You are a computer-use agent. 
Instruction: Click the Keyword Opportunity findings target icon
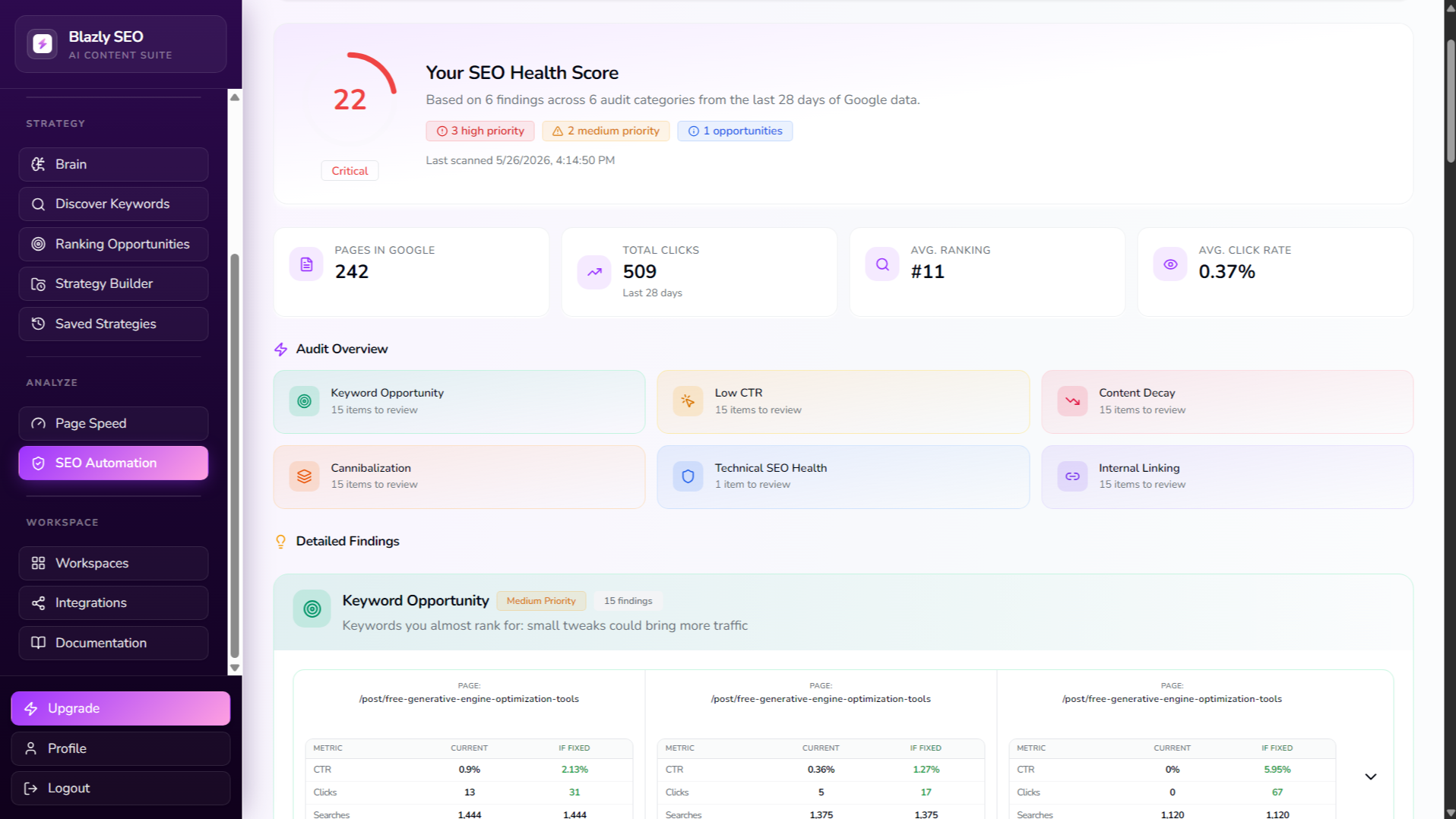pyautogui.click(x=312, y=609)
